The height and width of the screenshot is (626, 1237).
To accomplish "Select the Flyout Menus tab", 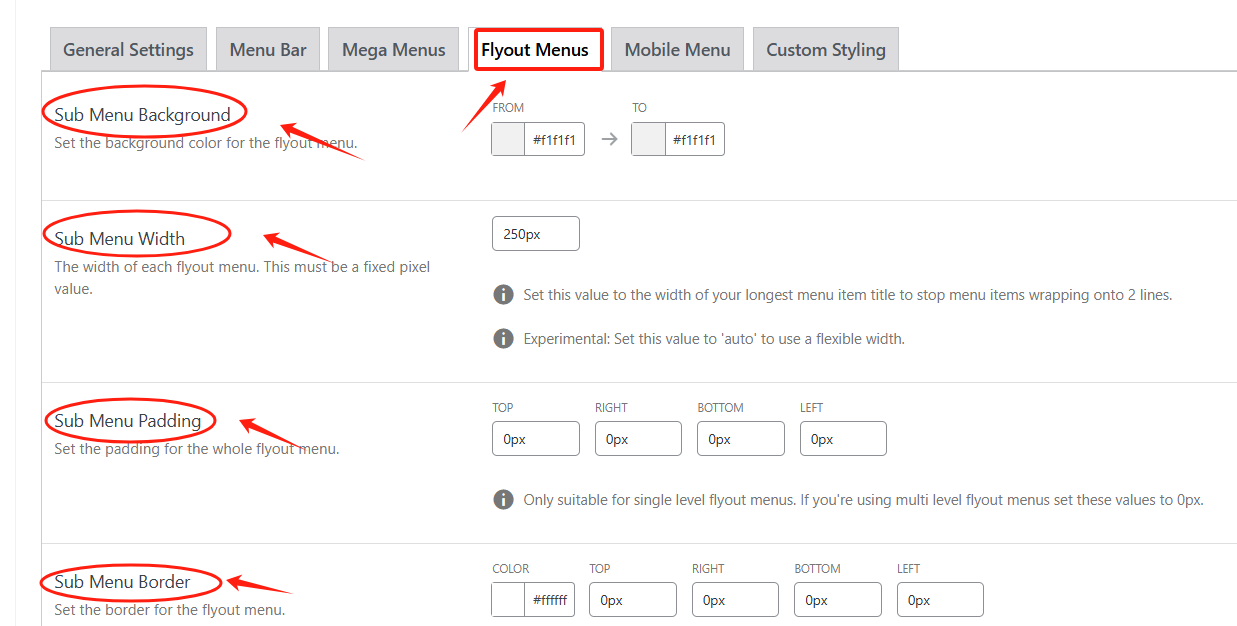I will tap(538, 48).
